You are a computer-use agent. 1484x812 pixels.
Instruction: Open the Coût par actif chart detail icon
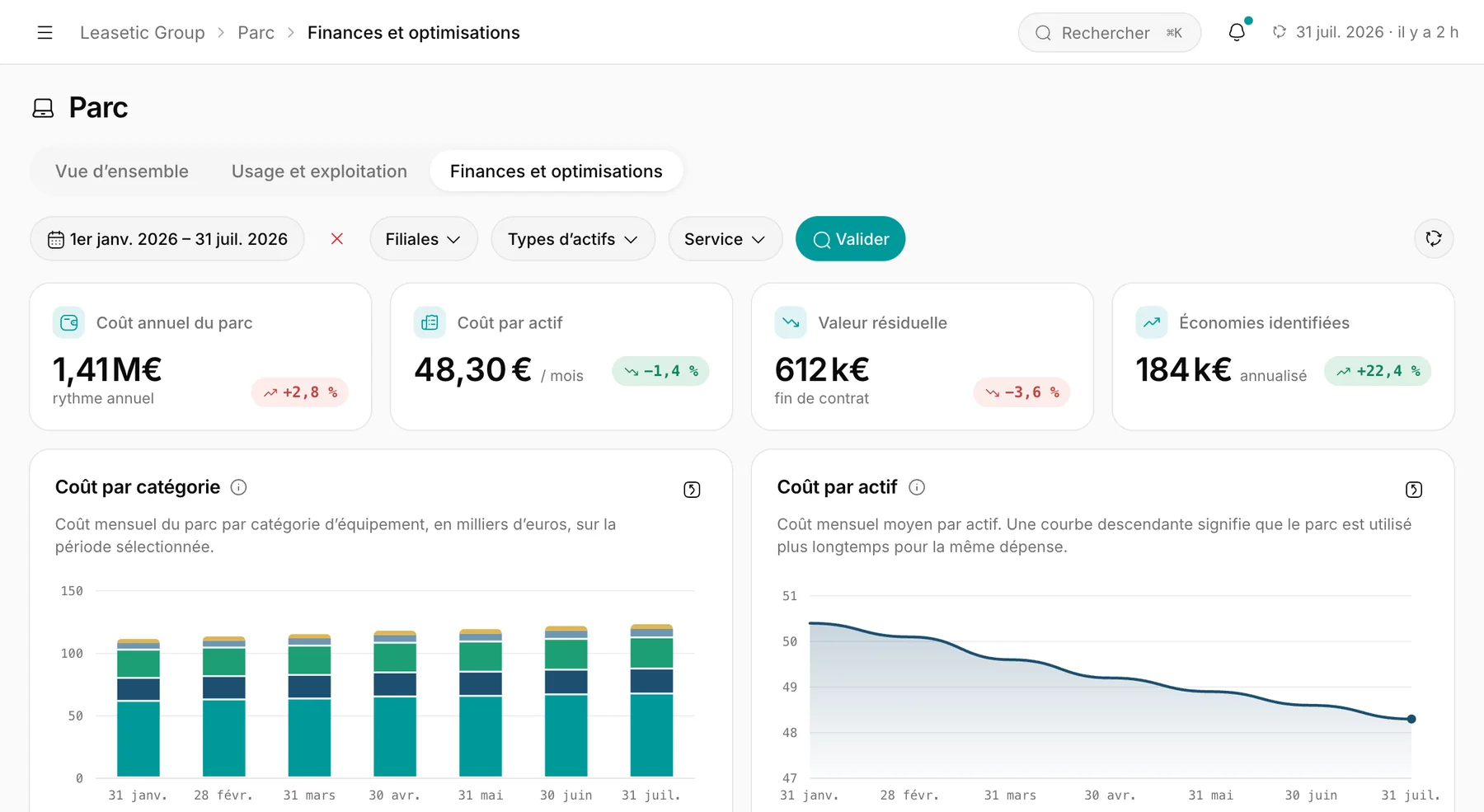(1414, 490)
